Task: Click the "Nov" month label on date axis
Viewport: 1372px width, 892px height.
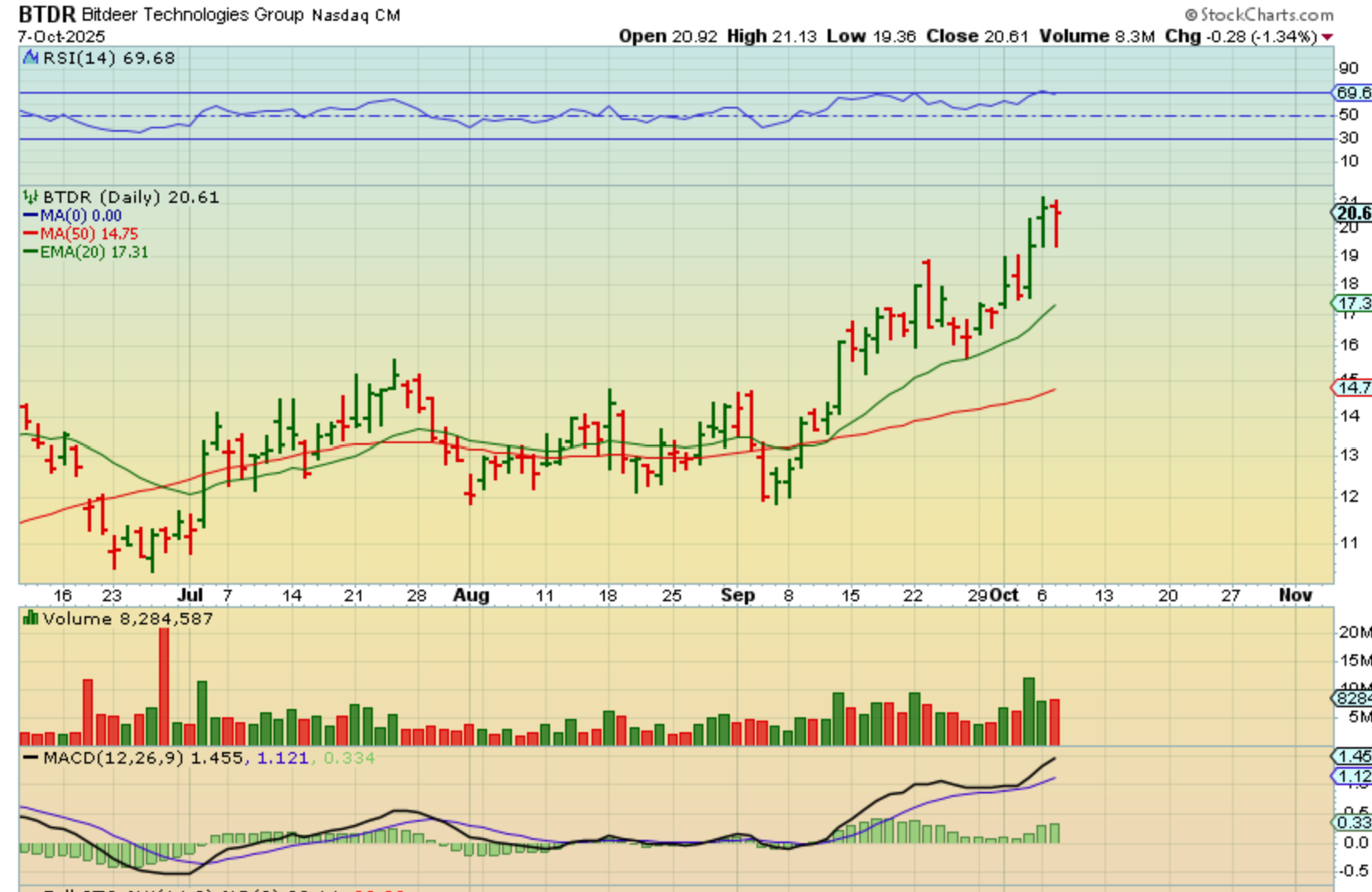Action: tap(1296, 595)
